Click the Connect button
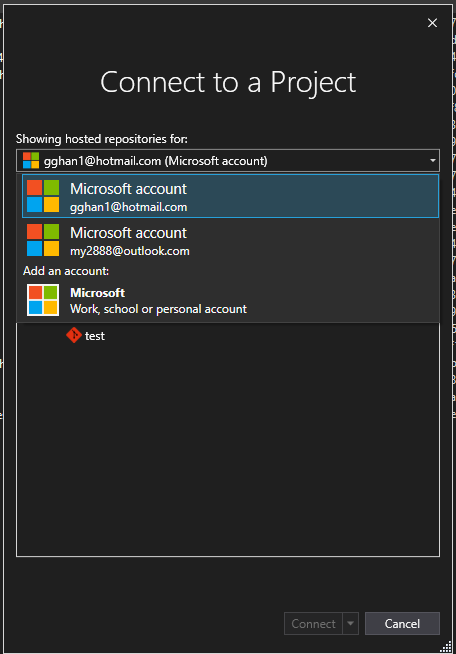 pyautogui.click(x=313, y=624)
